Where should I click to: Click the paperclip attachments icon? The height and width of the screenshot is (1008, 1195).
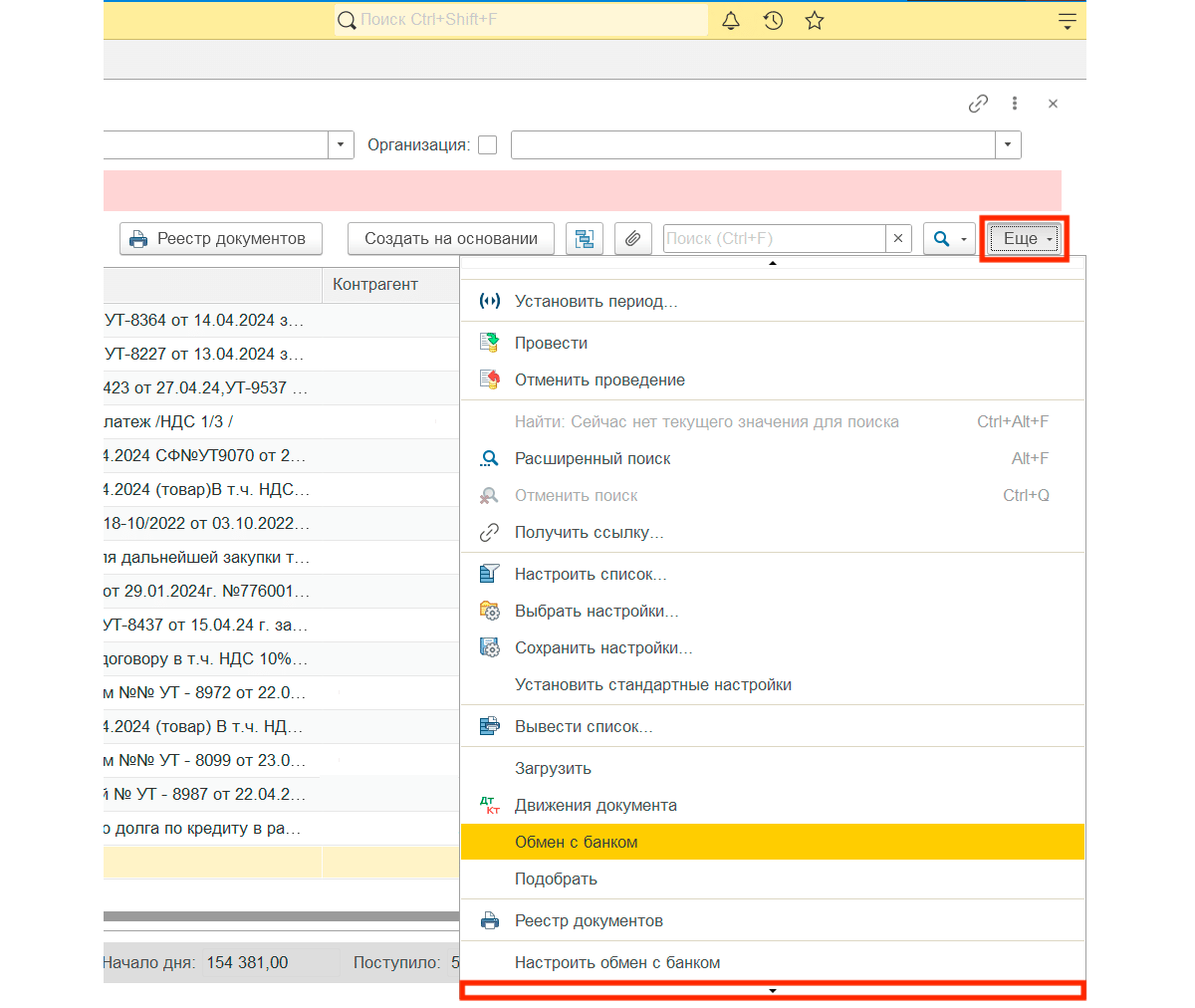click(x=632, y=239)
